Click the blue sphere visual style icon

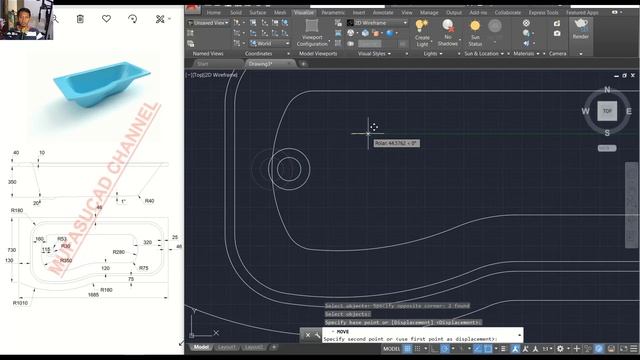point(390,33)
